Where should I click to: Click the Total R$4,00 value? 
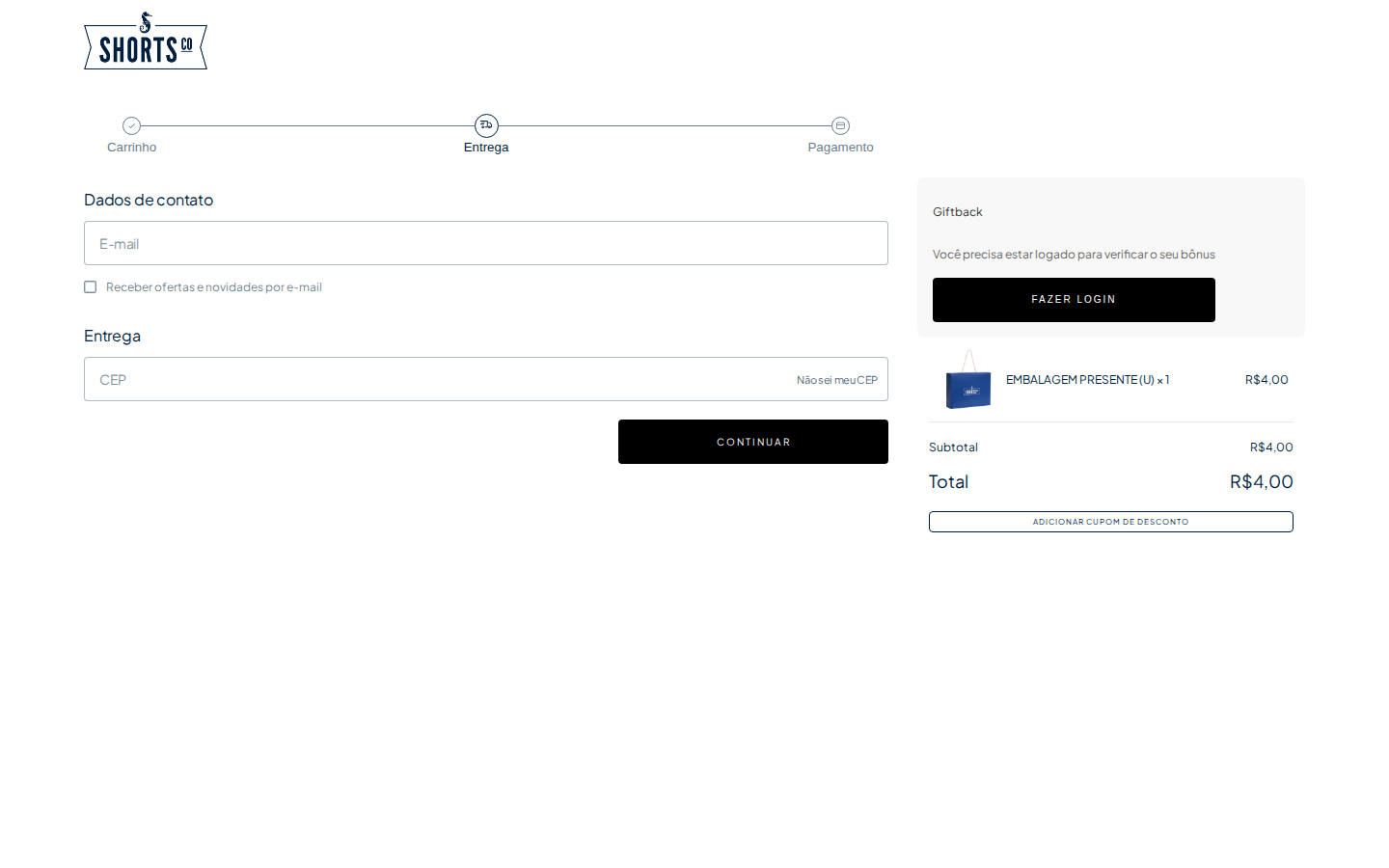1262,481
